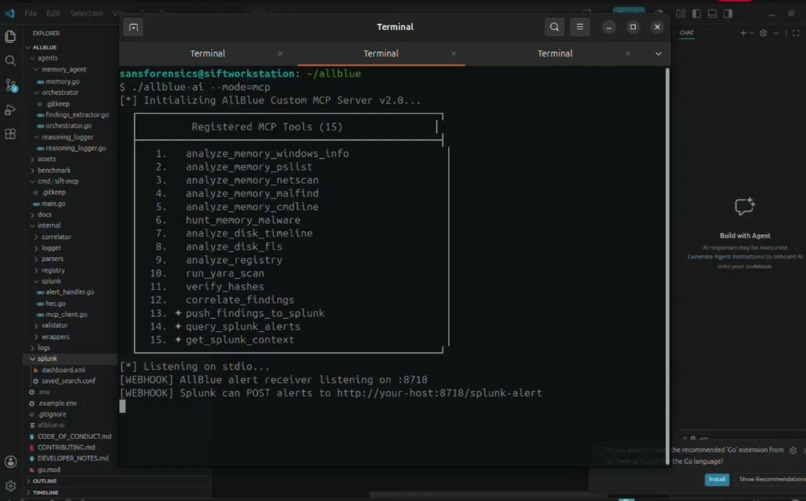This screenshot has width=806, height=501.
Task: Open the Search view in the activity bar
Action: [x=10, y=61]
